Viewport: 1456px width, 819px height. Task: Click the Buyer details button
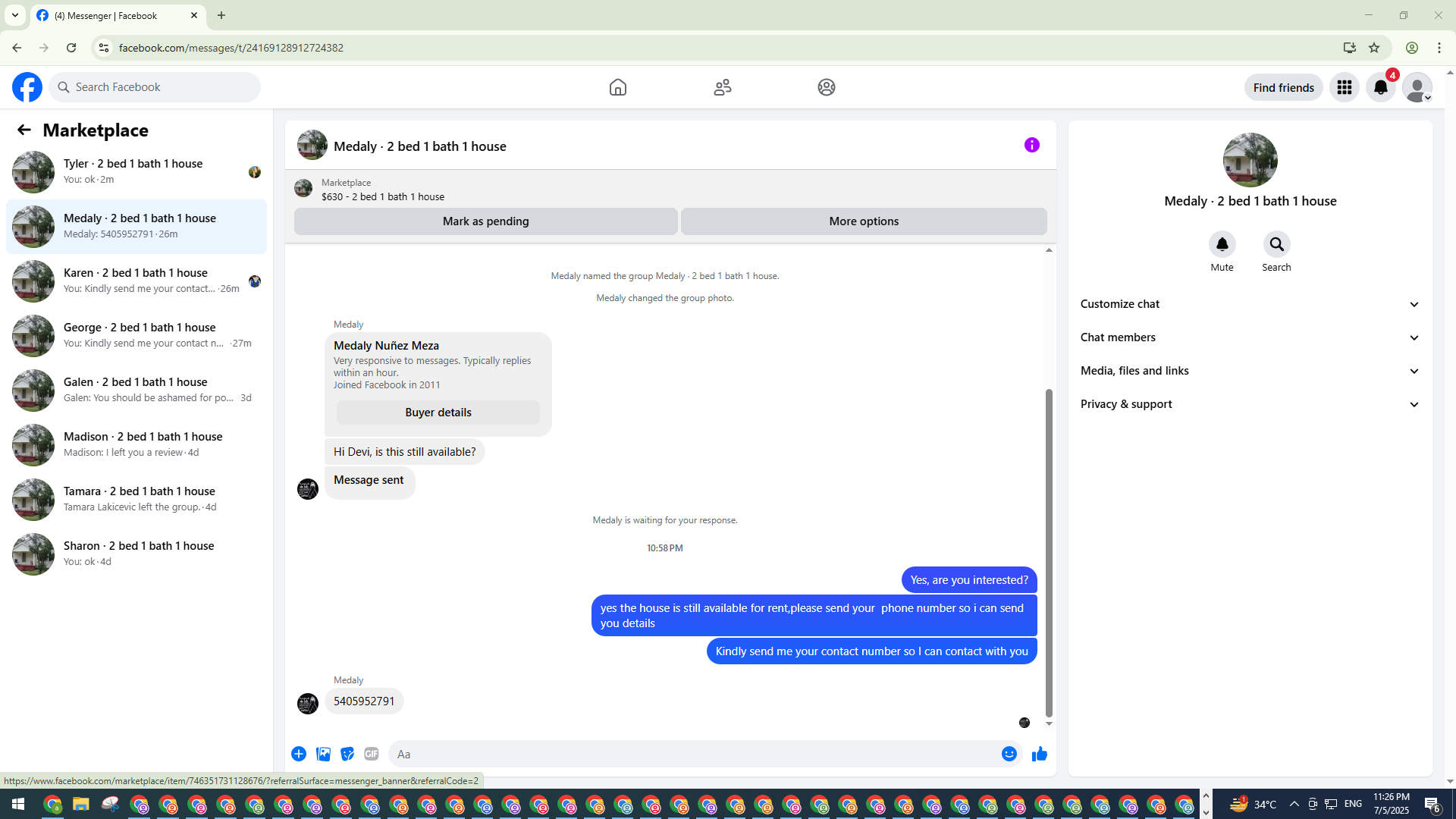438,413
